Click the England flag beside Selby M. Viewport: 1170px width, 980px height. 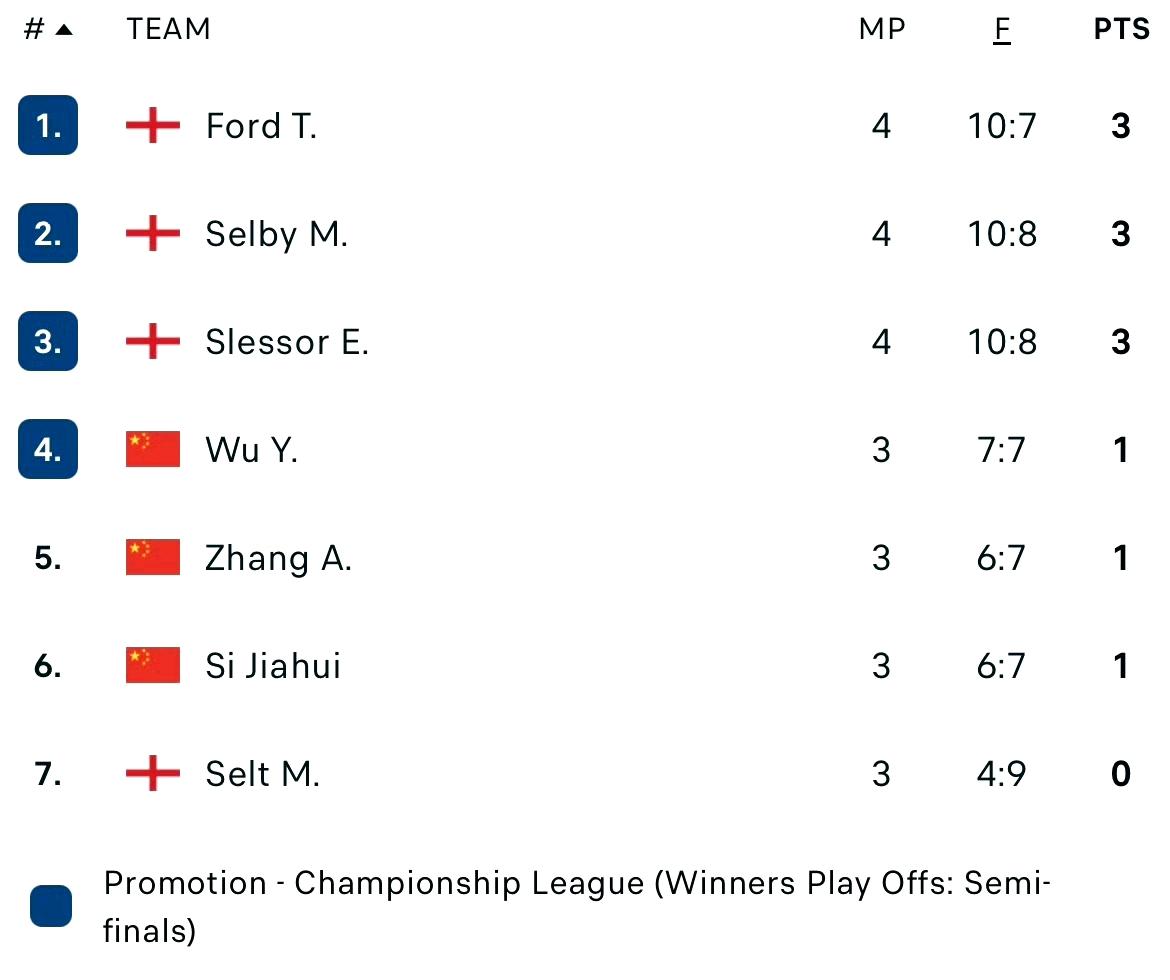coord(152,234)
